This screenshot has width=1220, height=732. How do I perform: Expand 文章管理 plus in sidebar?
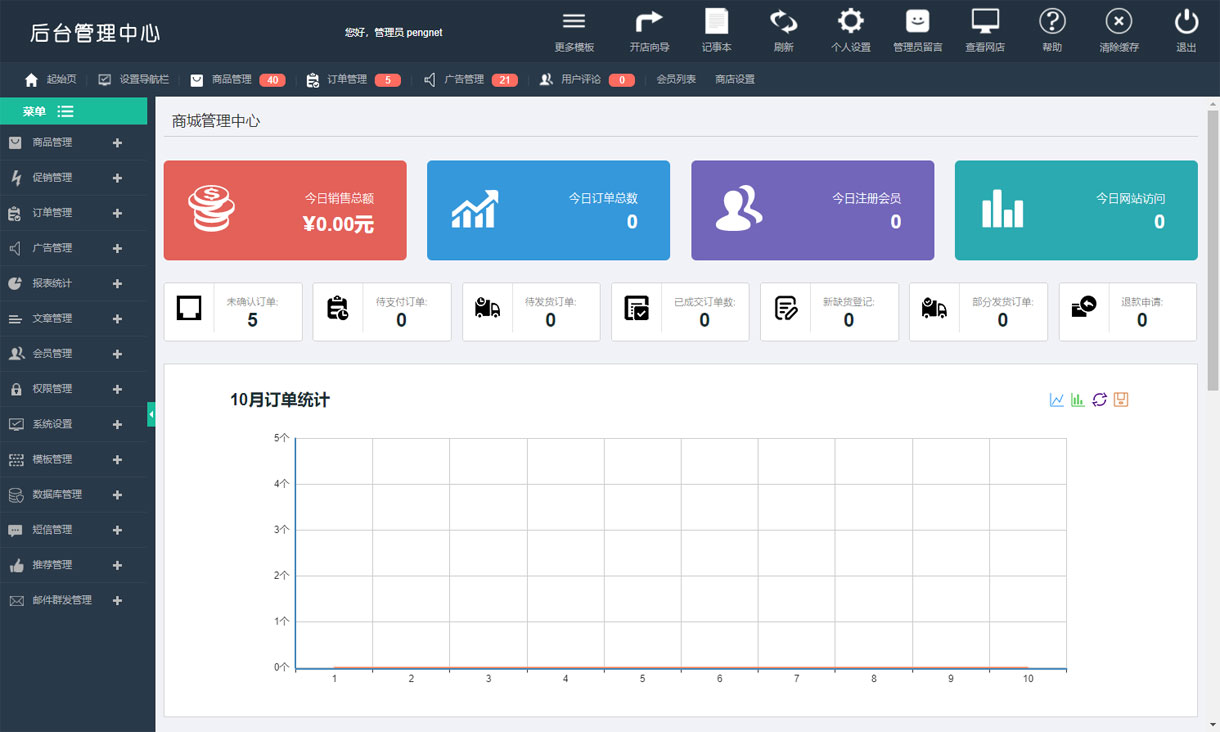[117, 319]
